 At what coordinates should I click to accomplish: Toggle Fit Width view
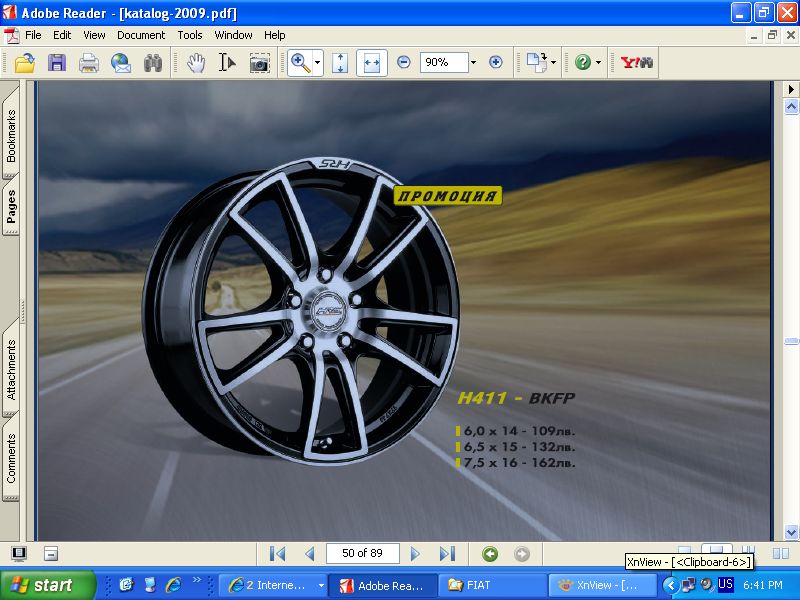click(372, 62)
